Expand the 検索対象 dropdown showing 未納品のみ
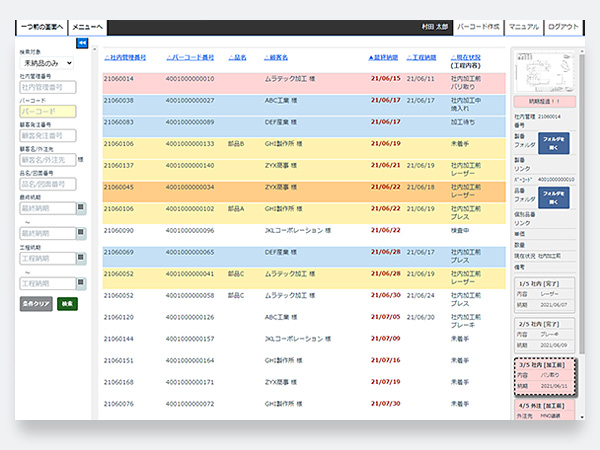Screen dimensions: 600x450 tap(47, 63)
